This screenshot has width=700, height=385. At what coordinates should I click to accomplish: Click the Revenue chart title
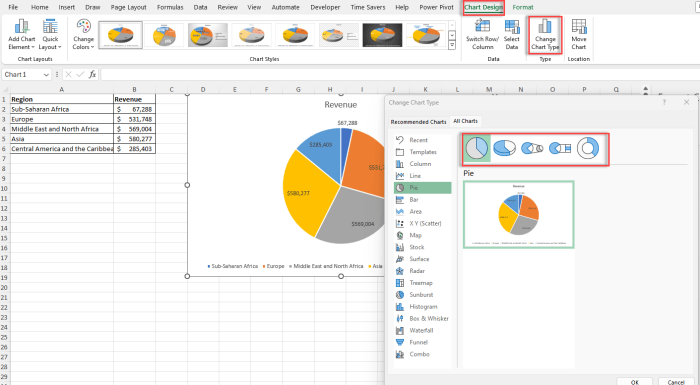point(341,105)
